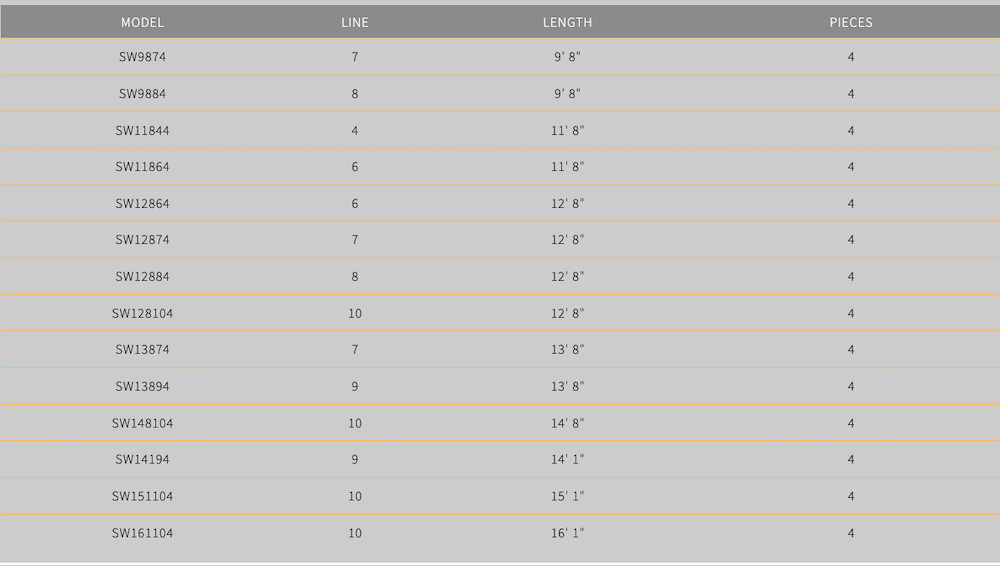1000x566 pixels.
Task: Select model SW12884 cell
Action: 142,277
